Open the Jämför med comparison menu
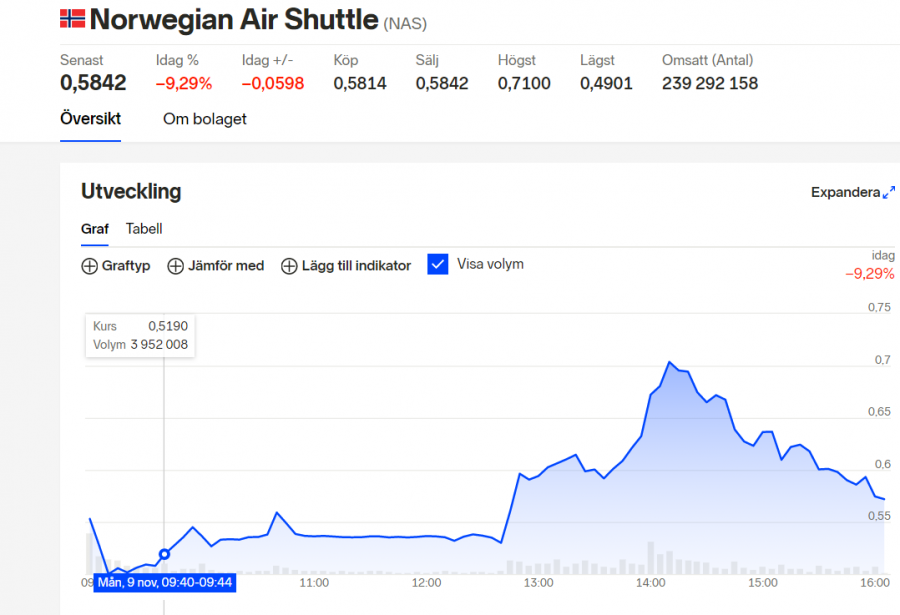 (228, 266)
